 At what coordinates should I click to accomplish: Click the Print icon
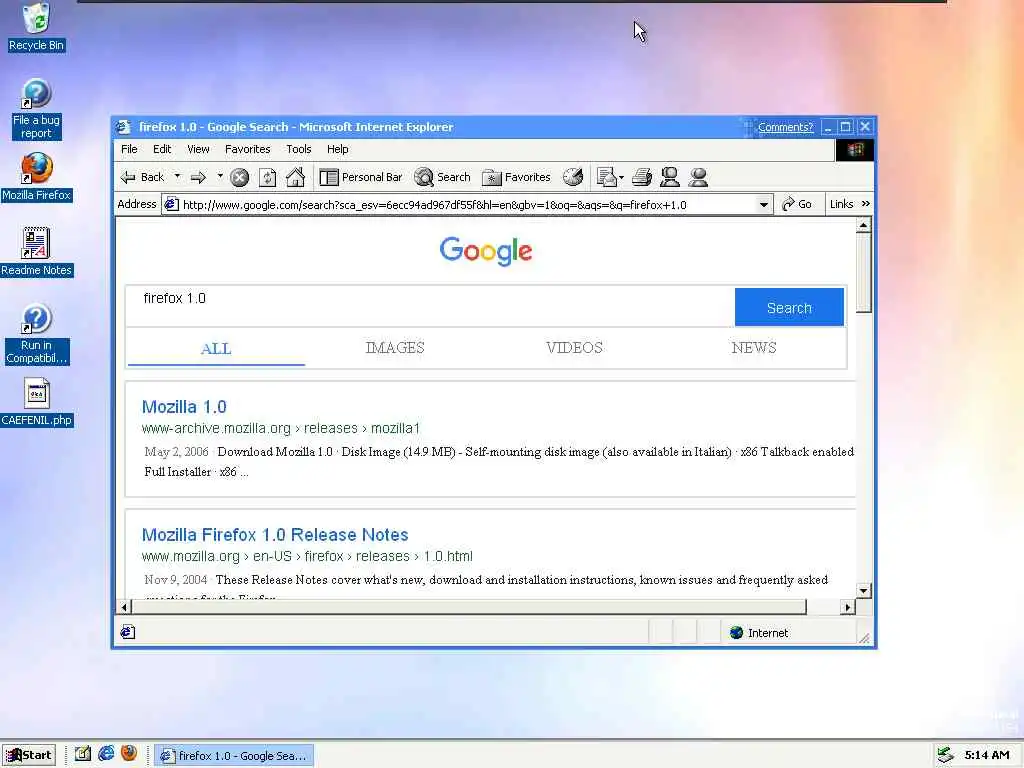(642, 177)
